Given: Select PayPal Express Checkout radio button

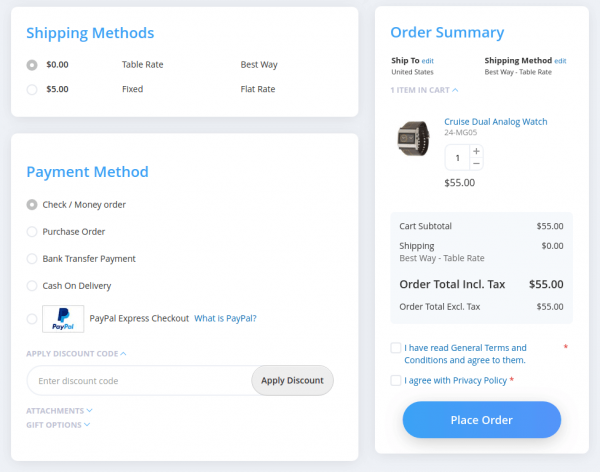Looking at the screenshot, I should (x=32, y=319).
